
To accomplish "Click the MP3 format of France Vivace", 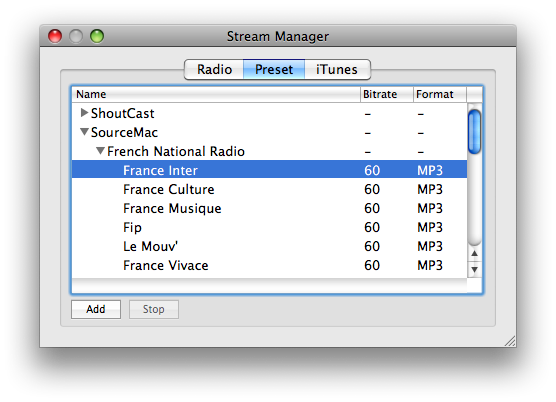I will point(430,266).
